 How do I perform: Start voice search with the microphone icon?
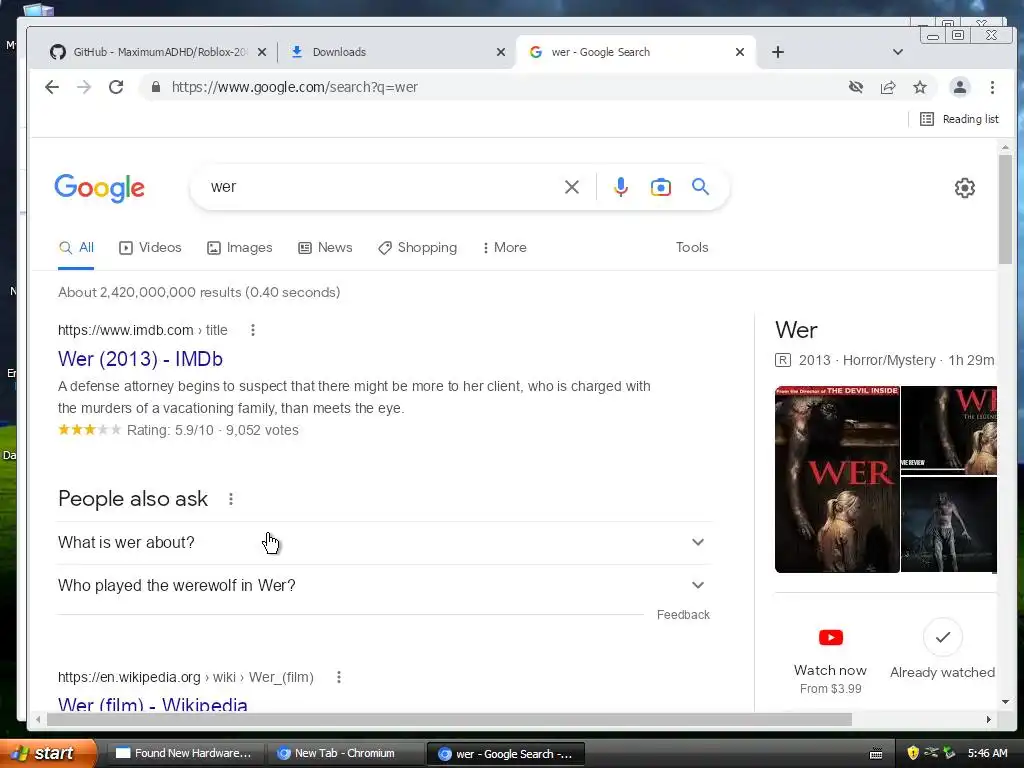click(x=620, y=187)
